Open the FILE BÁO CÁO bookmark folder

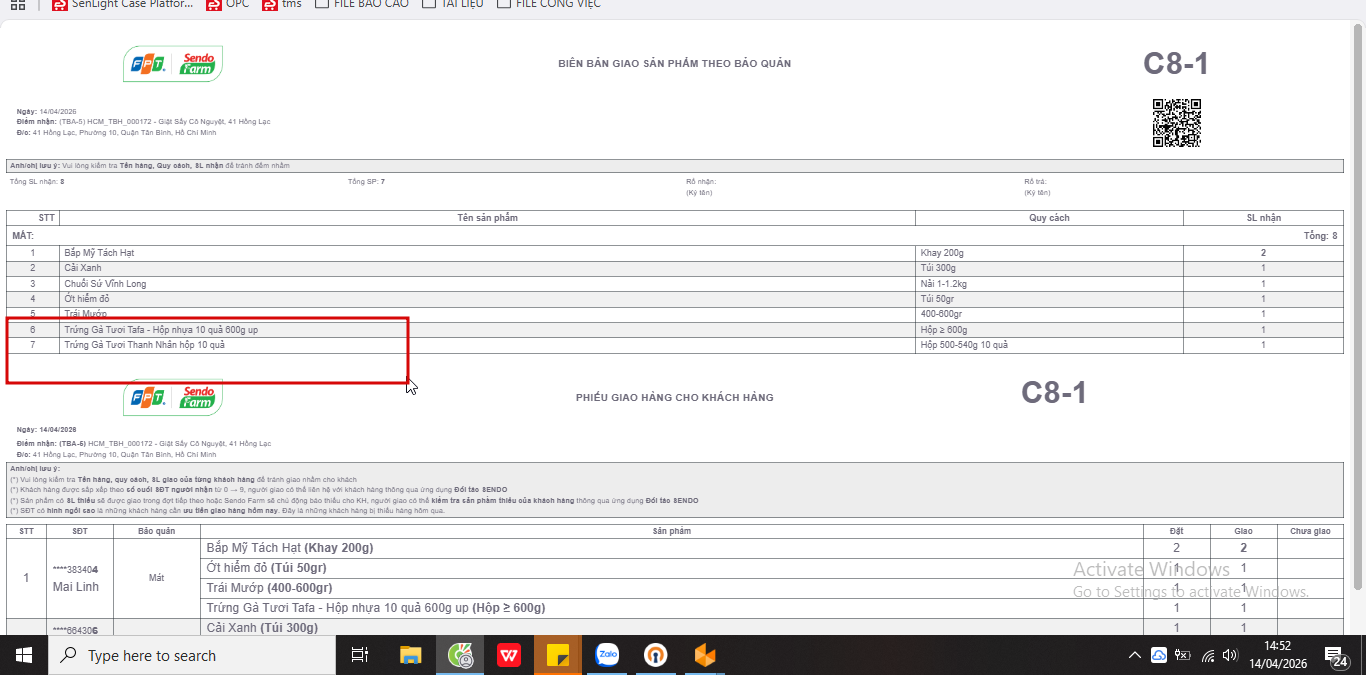pos(361,4)
